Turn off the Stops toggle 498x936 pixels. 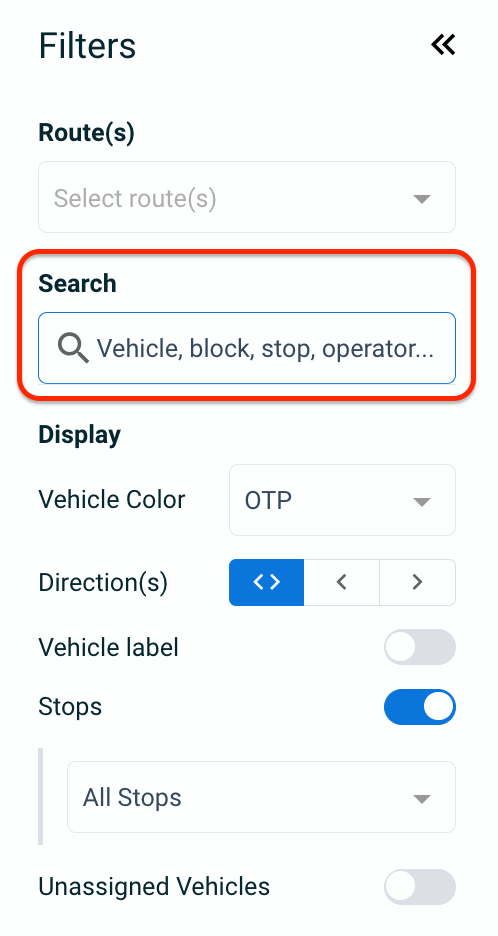pyautogui.click(x=420, y=707)
